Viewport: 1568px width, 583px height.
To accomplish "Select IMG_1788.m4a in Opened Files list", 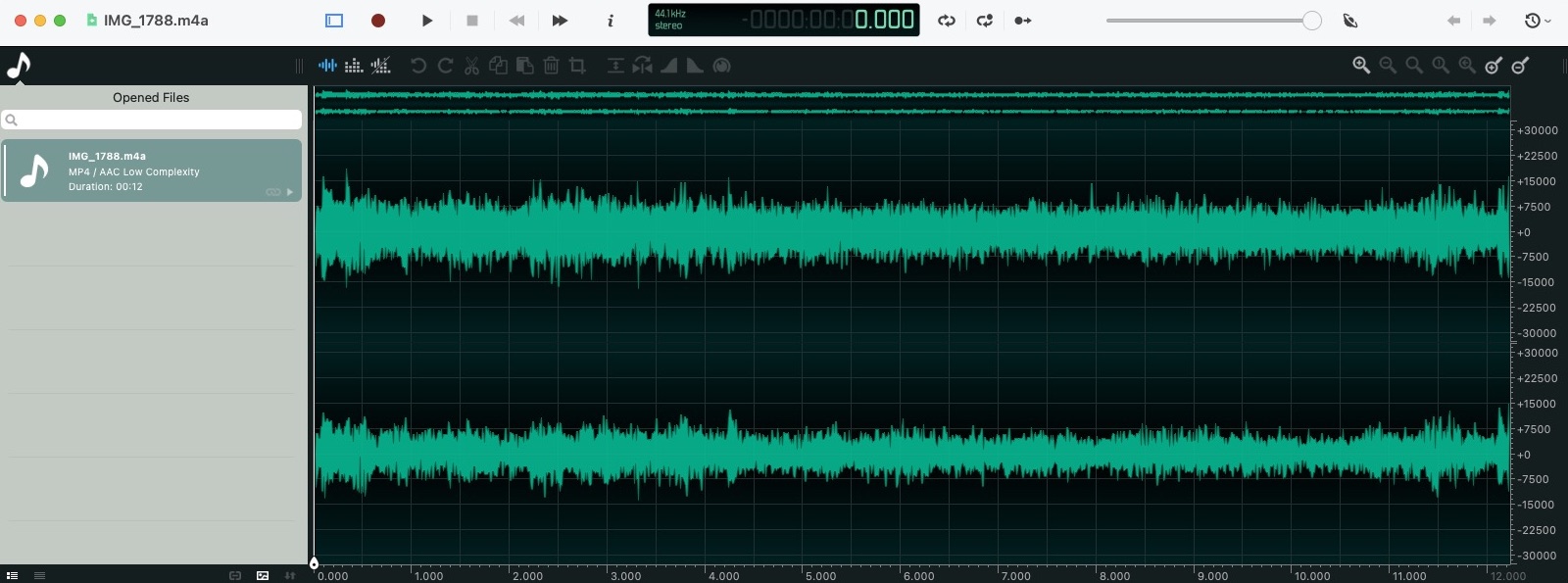I will (x=152, y=170).
